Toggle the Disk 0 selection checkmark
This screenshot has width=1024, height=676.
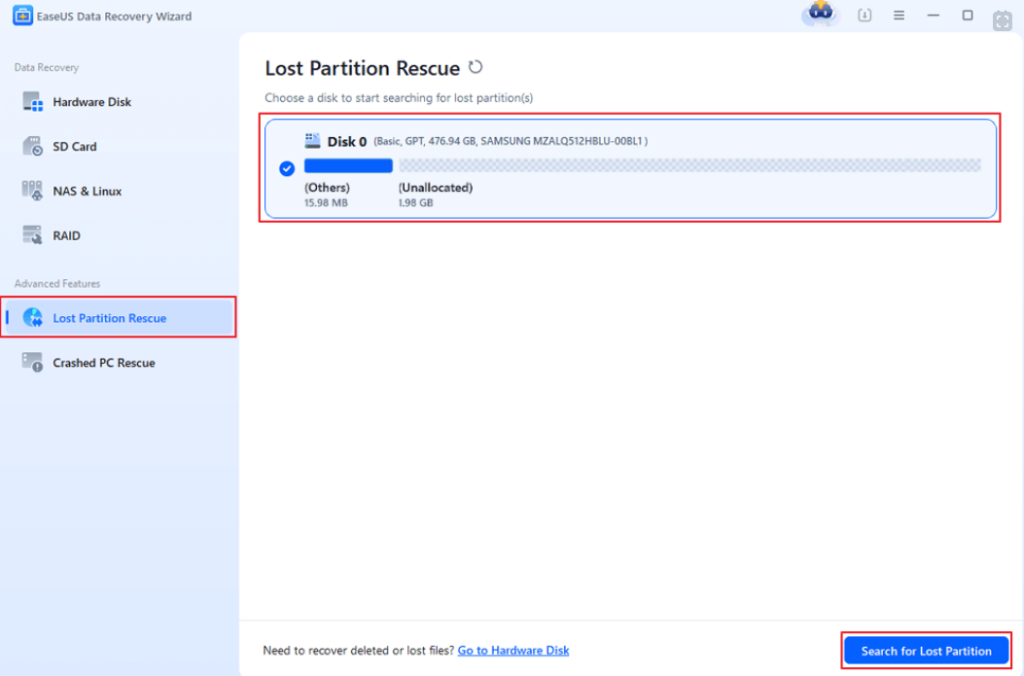click(287, 168)
